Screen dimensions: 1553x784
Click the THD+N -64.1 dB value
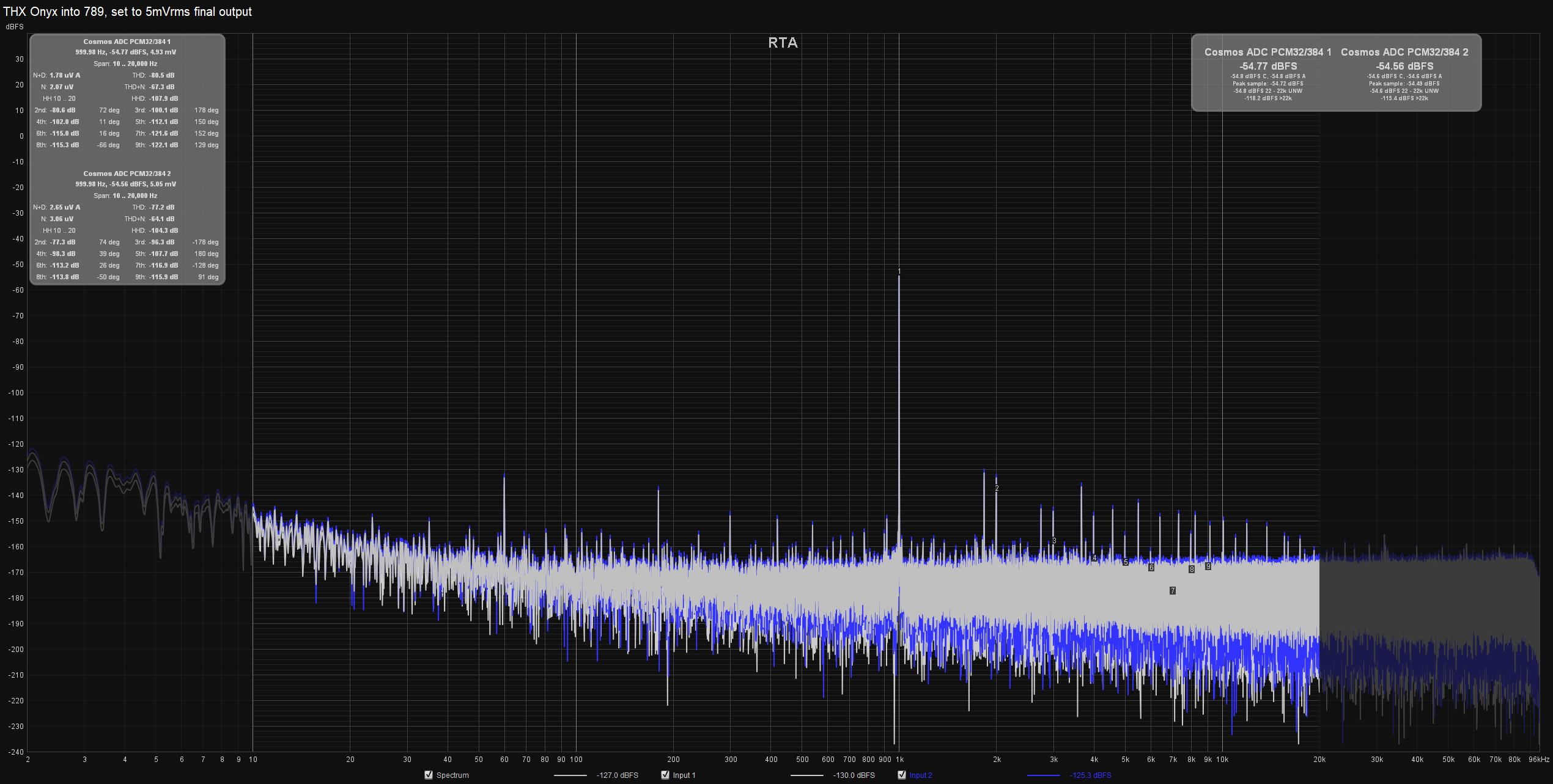tap(162, 219)
